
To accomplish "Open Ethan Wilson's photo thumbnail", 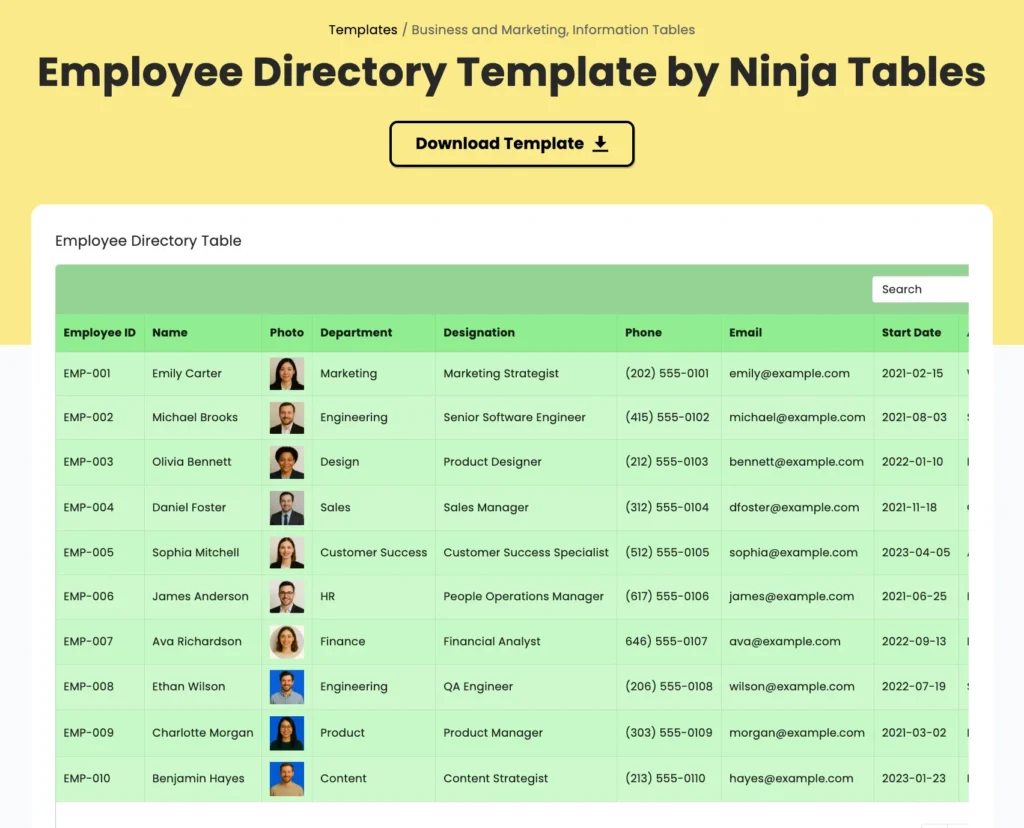I will tap(287, 686).
